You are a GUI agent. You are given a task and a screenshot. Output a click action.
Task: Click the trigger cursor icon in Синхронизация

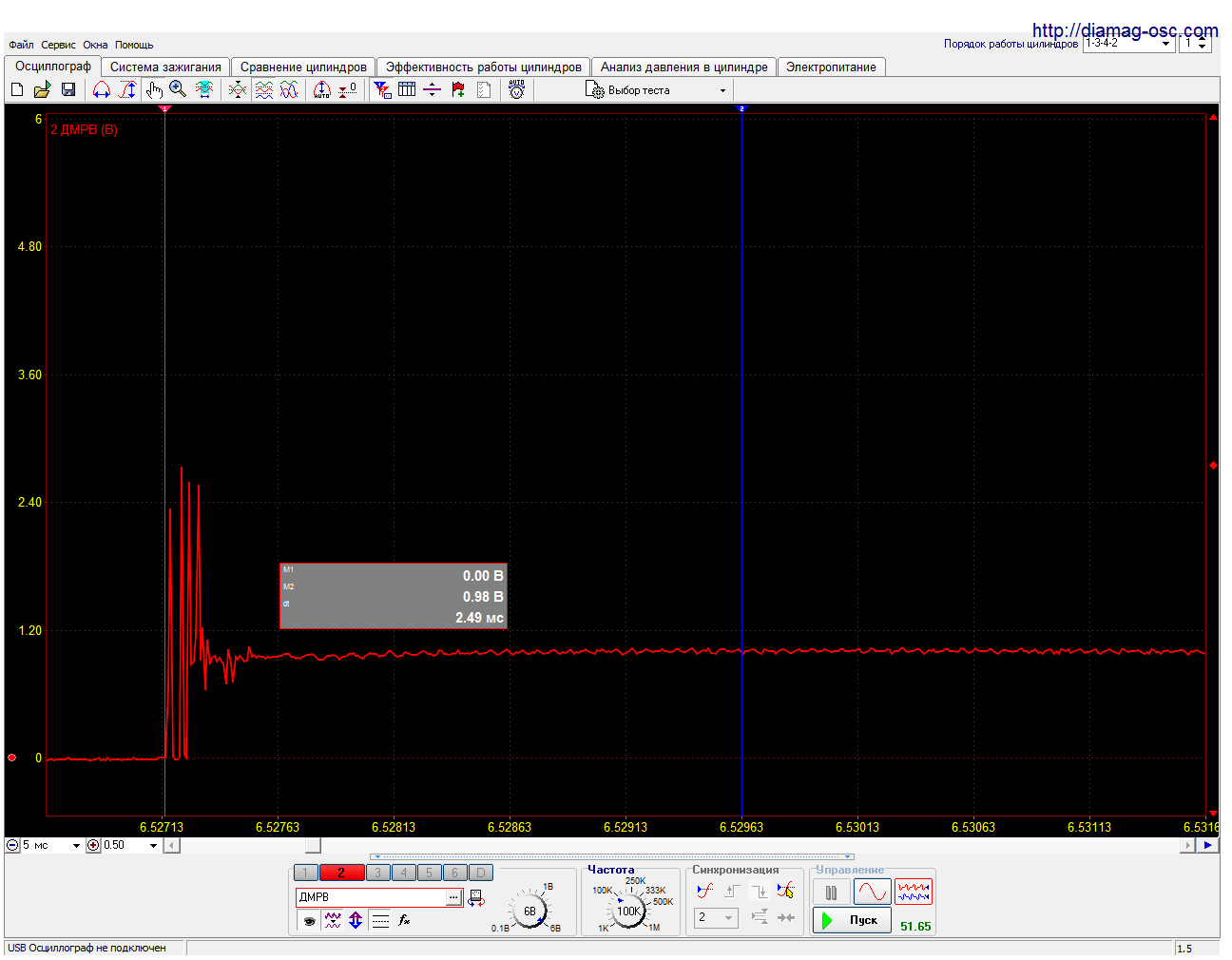click(x=785, y=891)
